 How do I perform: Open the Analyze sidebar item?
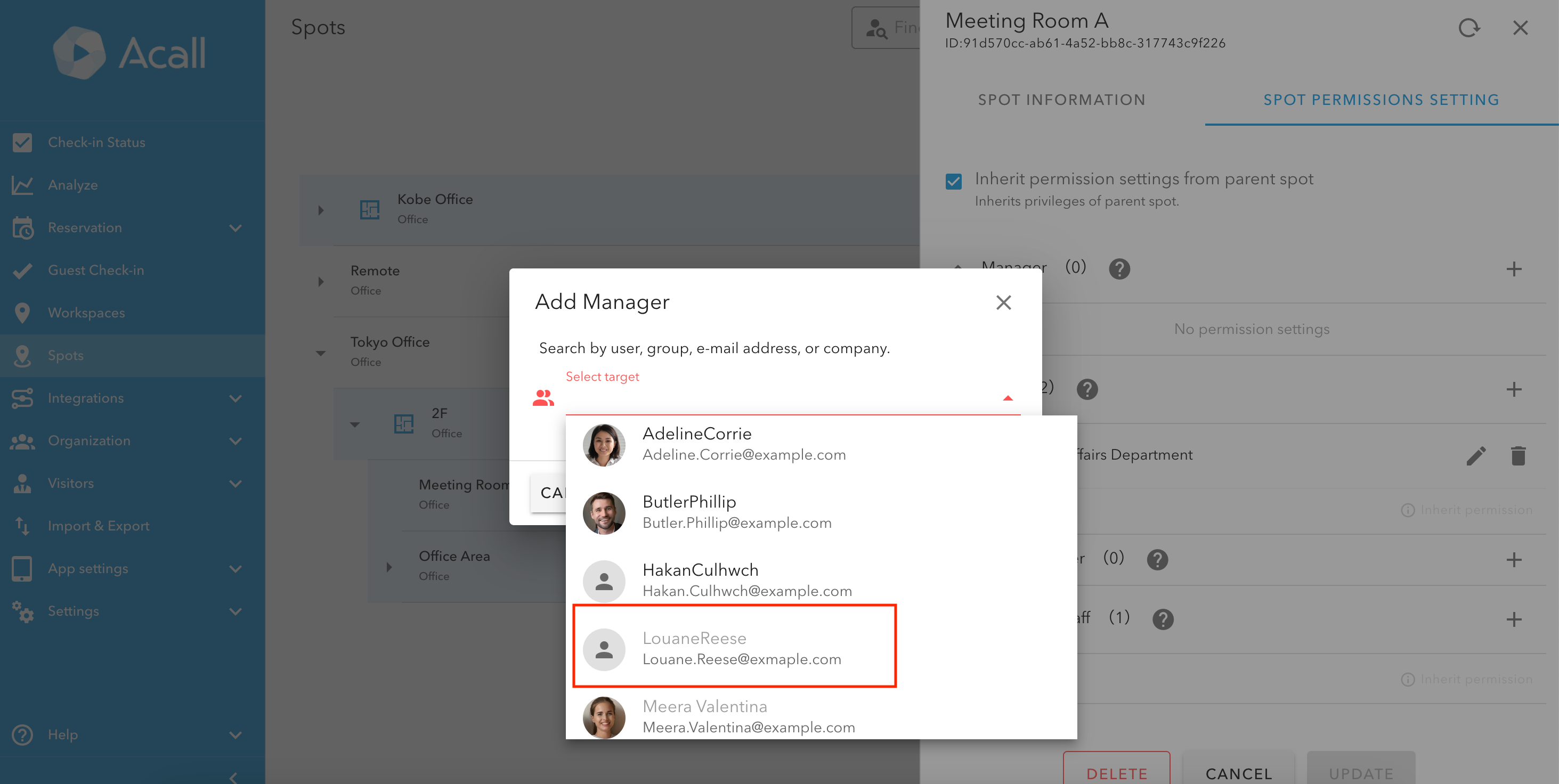72,185
